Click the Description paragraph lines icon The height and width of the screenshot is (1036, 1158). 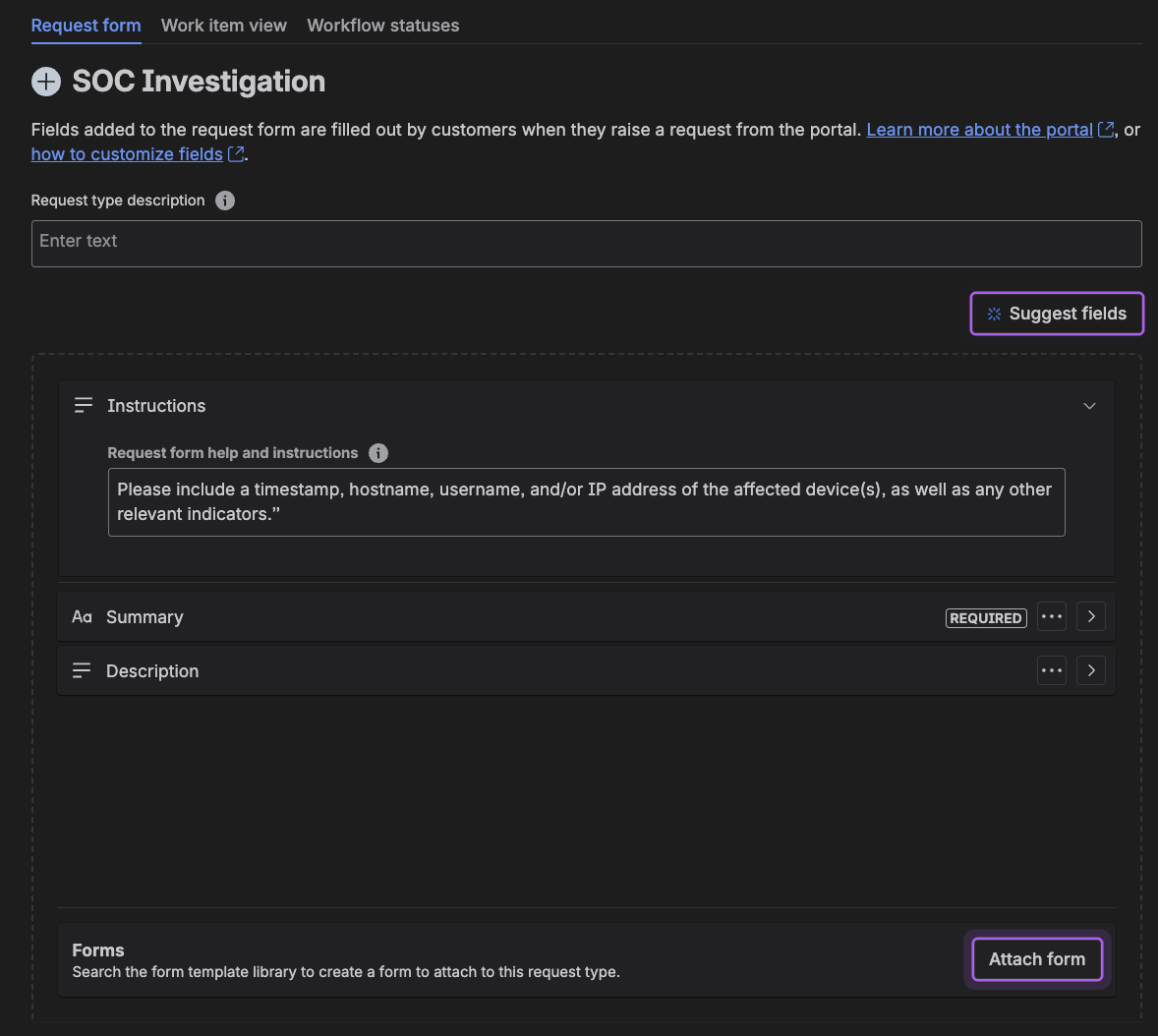(82, 671)
